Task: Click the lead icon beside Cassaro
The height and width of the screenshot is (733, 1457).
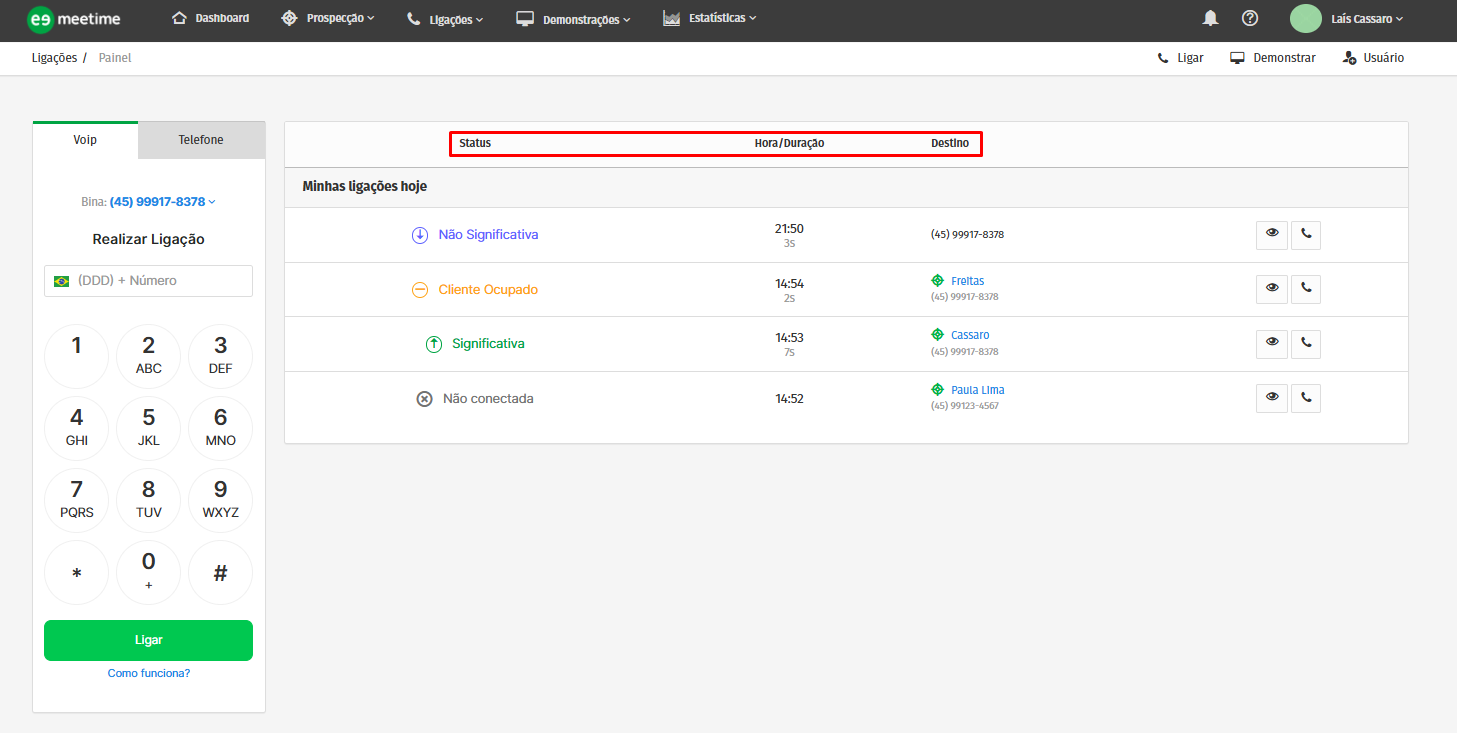Action: [937, 335]
